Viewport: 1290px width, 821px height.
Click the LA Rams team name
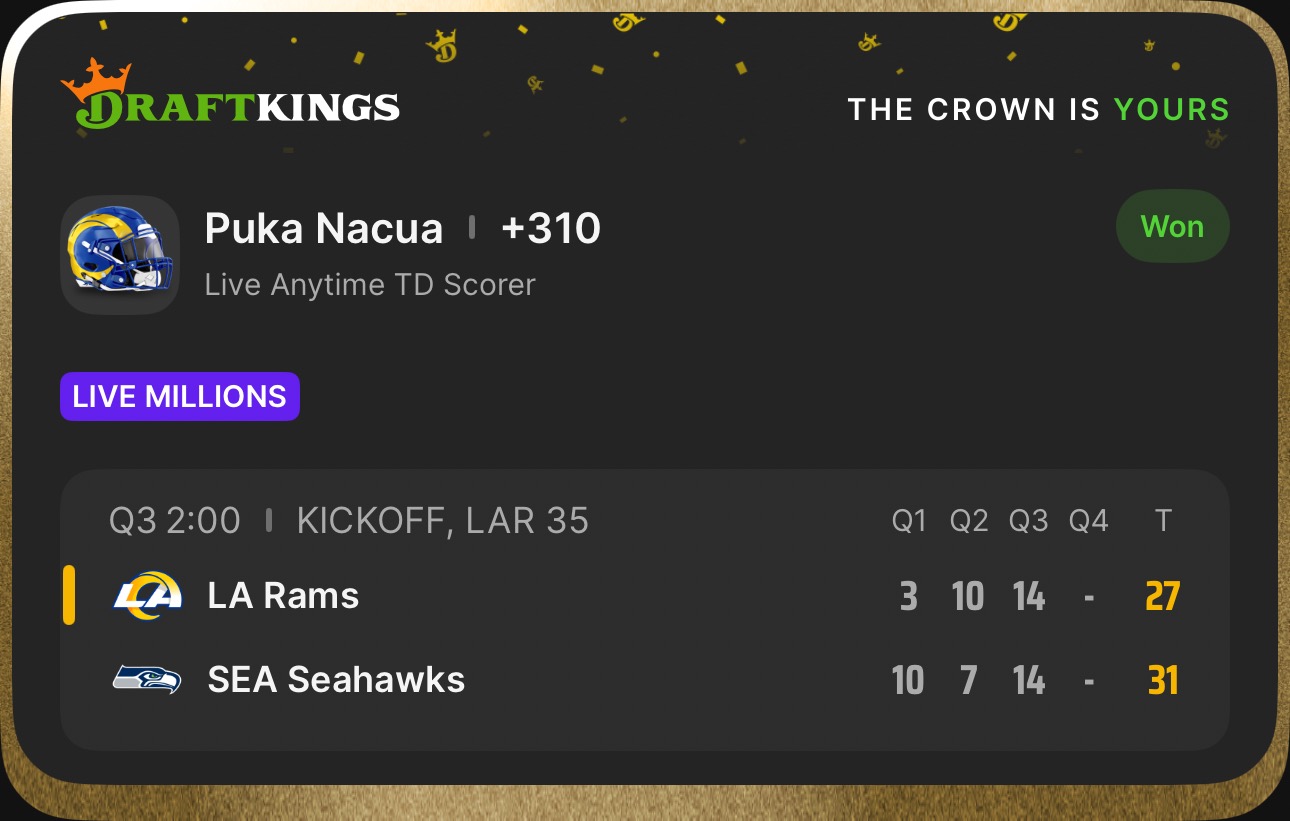[283, 596]
